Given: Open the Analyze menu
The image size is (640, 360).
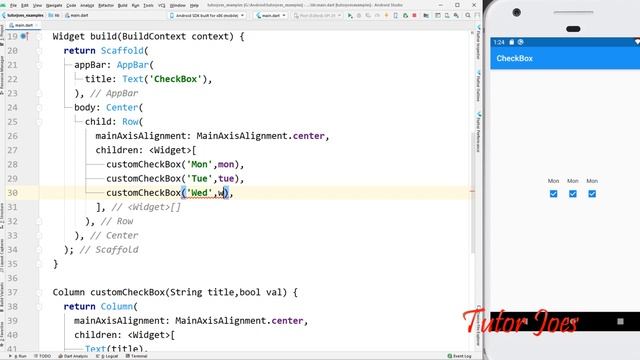Looking at the screenshot, I should 87,5.
